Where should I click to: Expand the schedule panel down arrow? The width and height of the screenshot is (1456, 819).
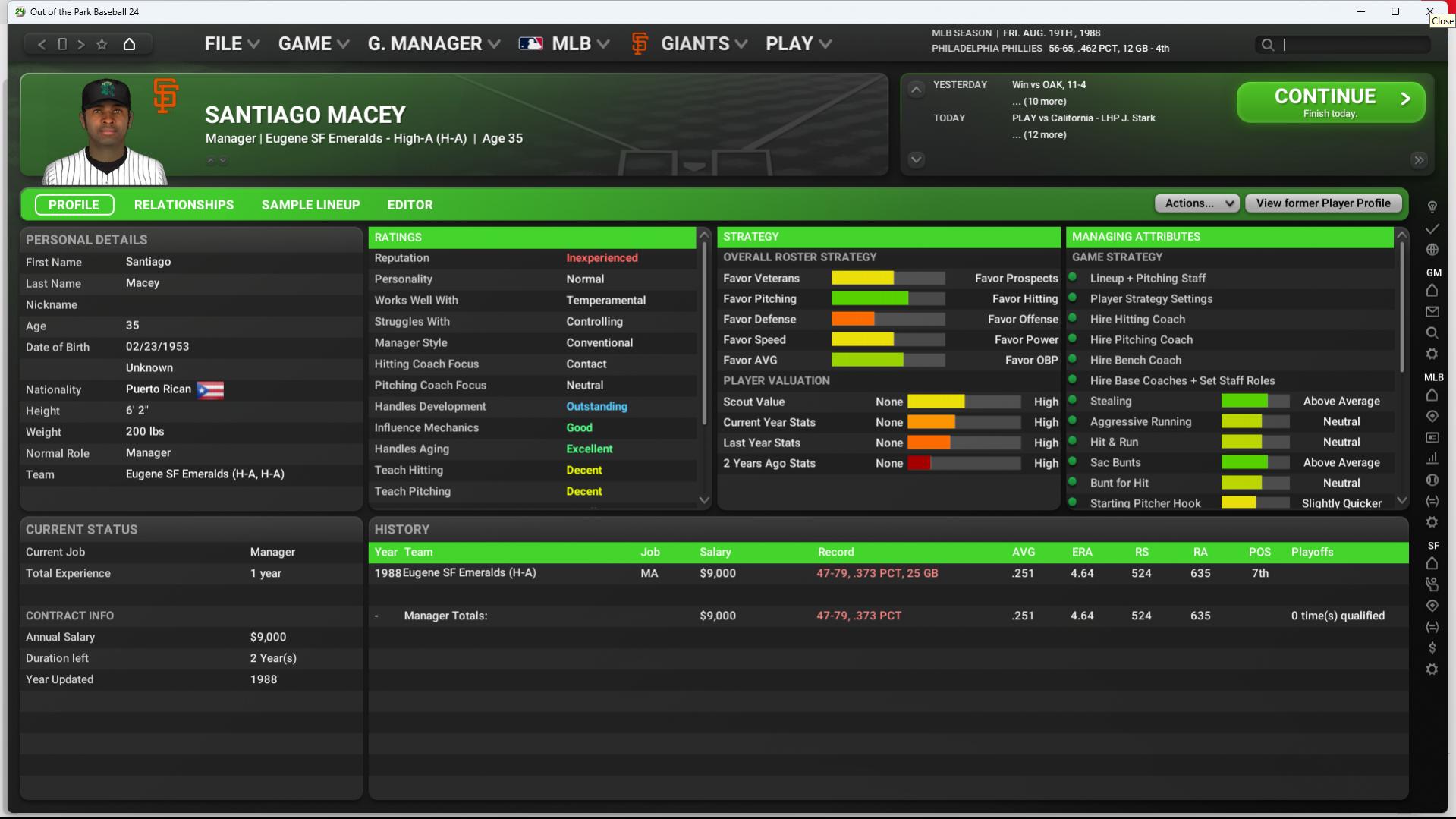click(916, 159)
